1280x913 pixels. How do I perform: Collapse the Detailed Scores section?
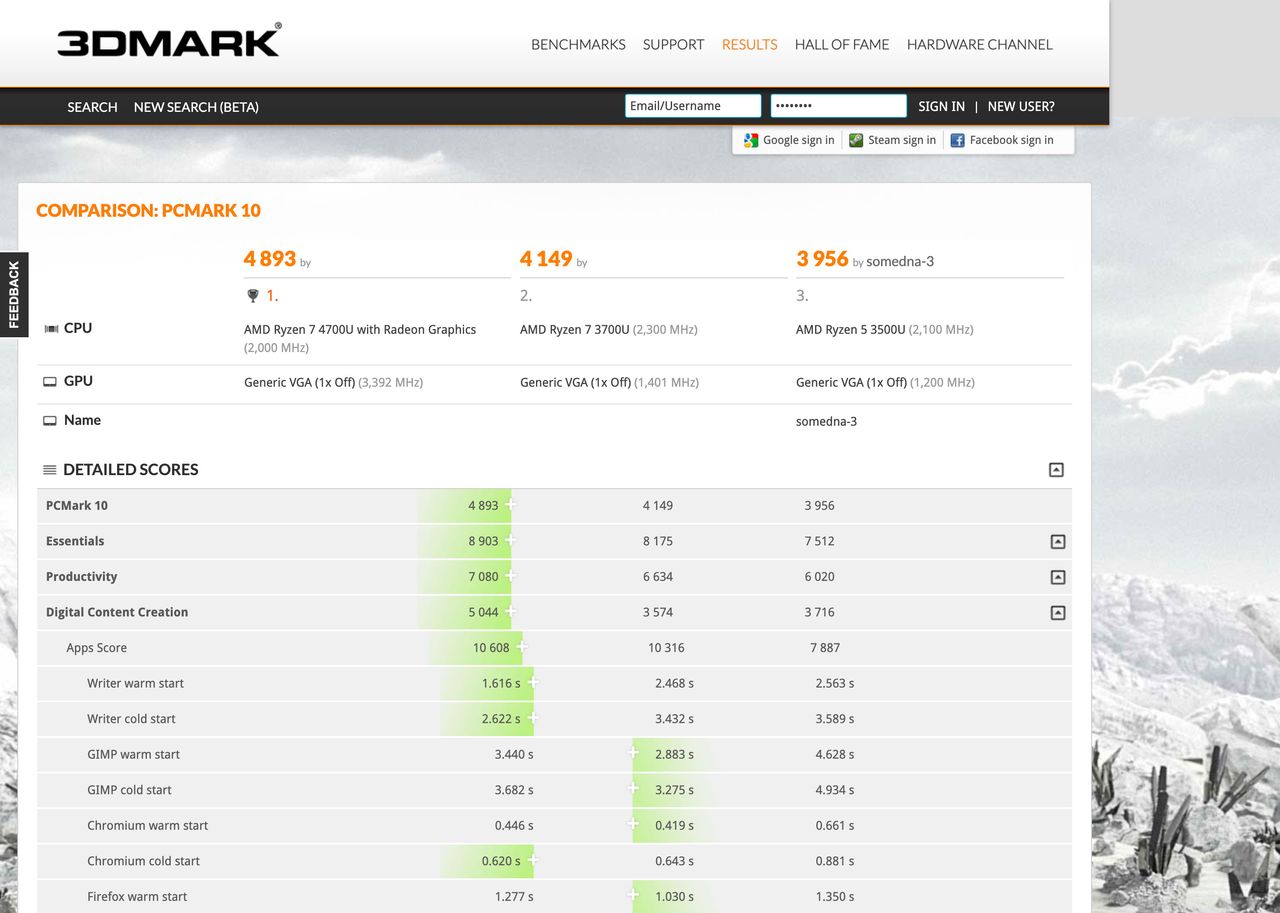[x=1056, y=470]
